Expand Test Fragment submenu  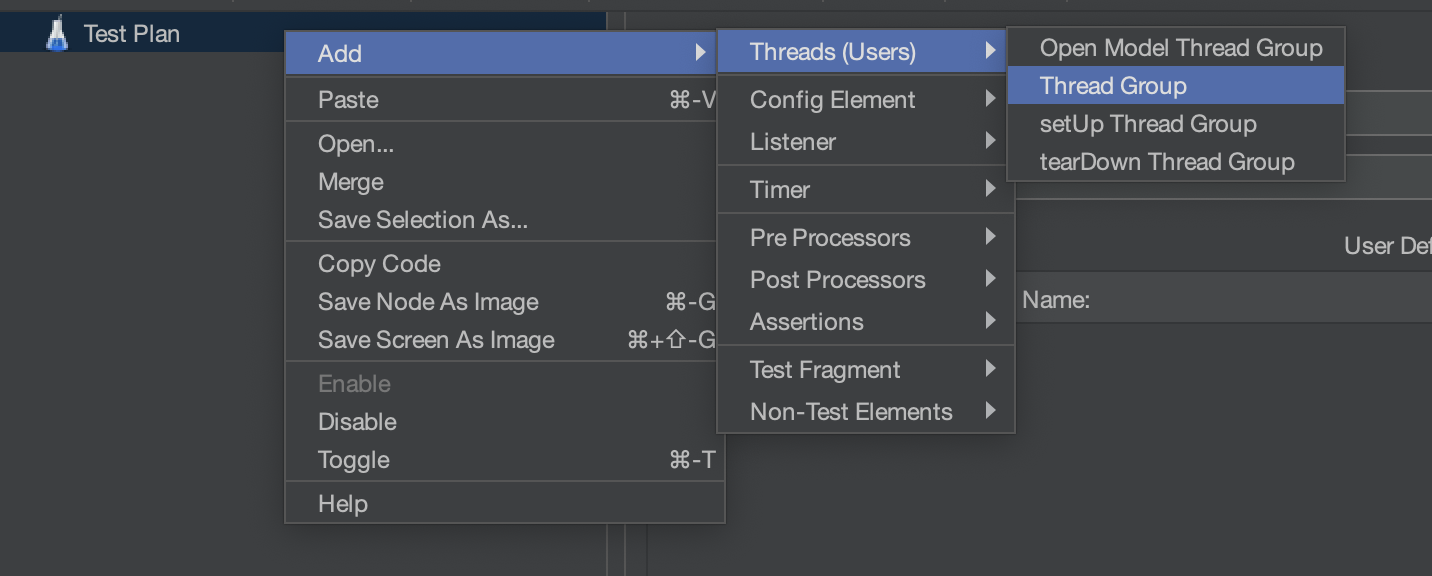coord(824,370)
